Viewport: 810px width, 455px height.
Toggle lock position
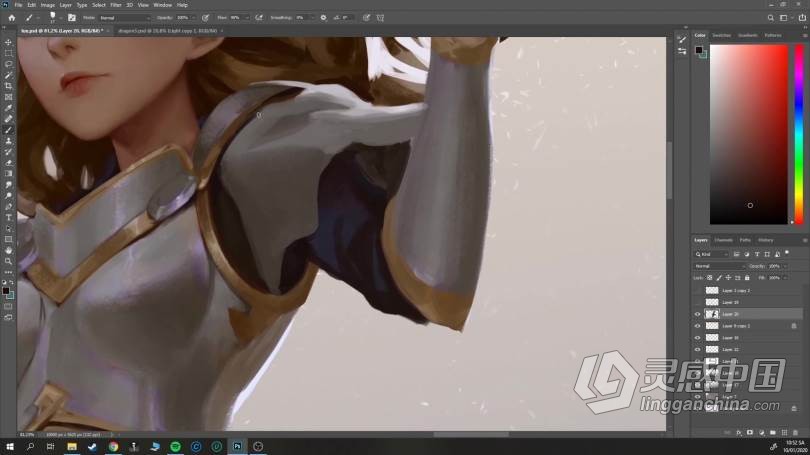pyautogui.click(x=728, y=278)
